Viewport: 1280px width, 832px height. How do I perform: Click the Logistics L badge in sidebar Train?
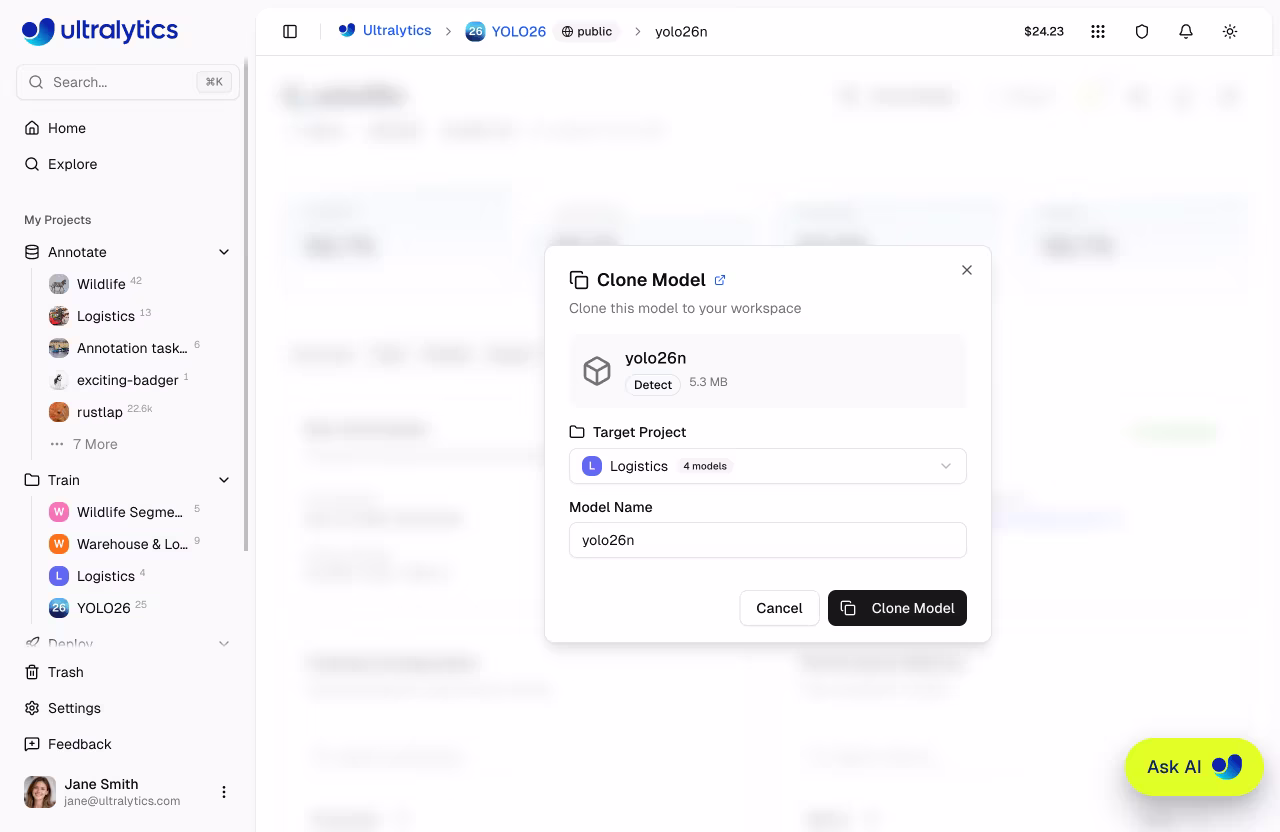click(x=59, y=576)
